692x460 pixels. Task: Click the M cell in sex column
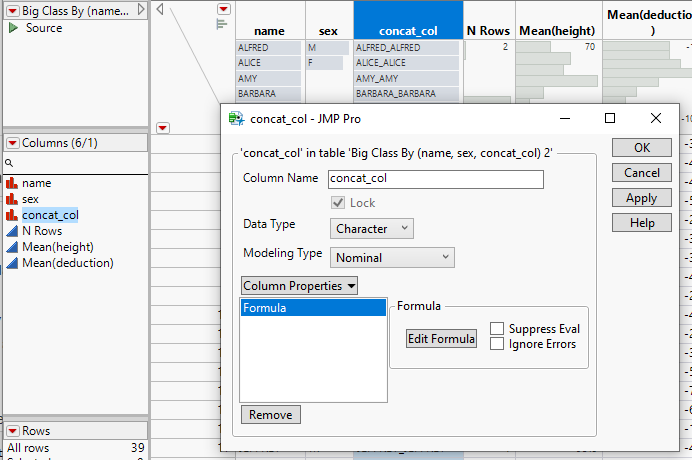point(328,47)
